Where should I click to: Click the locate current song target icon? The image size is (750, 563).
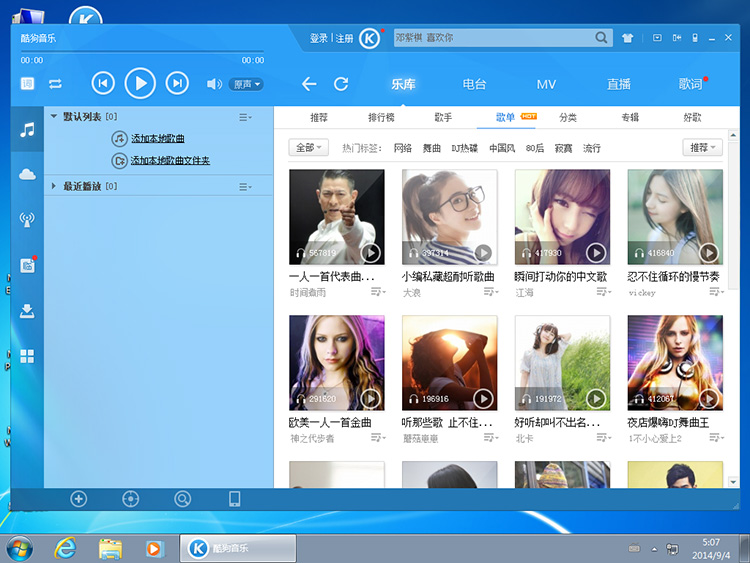131,499
